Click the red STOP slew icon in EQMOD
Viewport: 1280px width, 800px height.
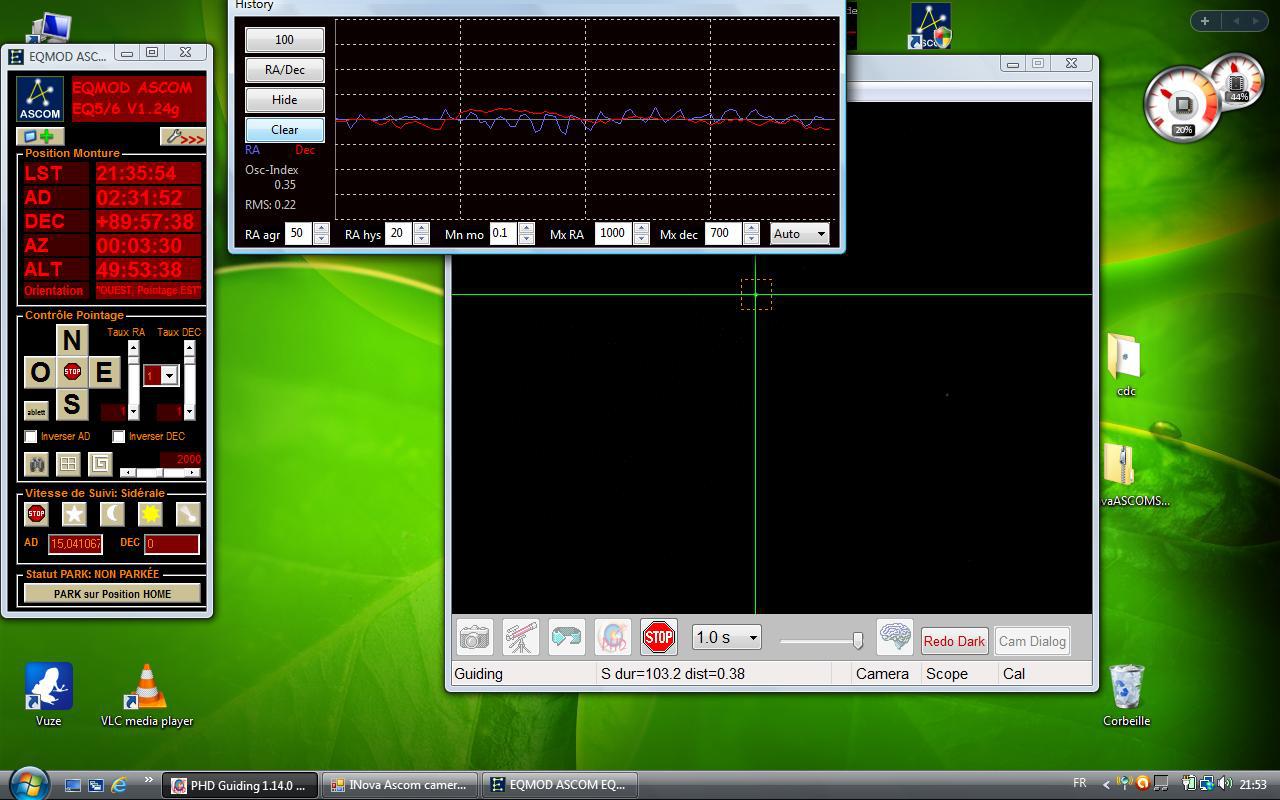[72, 372]
